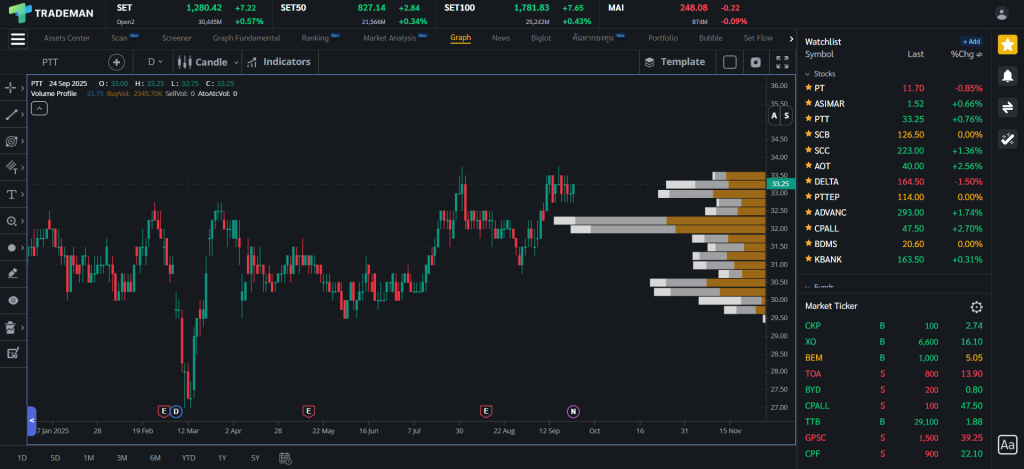The height and width of the screenshot is (469, 1024).
Task: Select the pitchfork pattern tool
Action: click(x=11, y=167)
